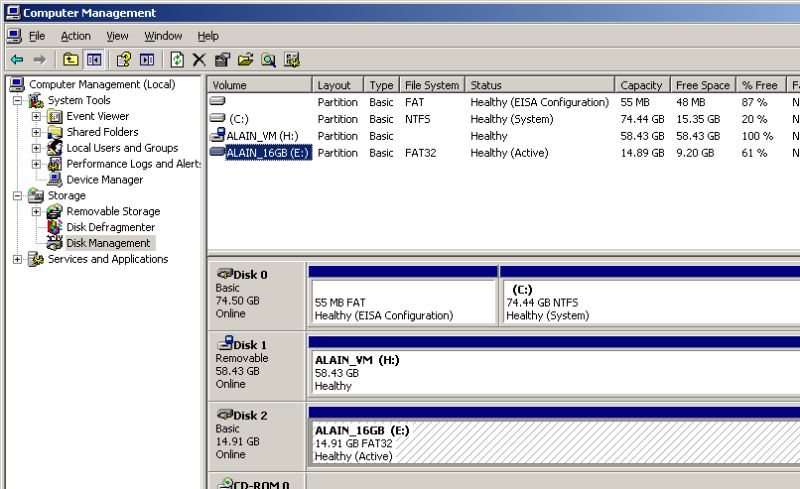Click the Healthy (EISA Configuration) status cell
The height and width of the screenshot is (489, 800).
(540, 102)
